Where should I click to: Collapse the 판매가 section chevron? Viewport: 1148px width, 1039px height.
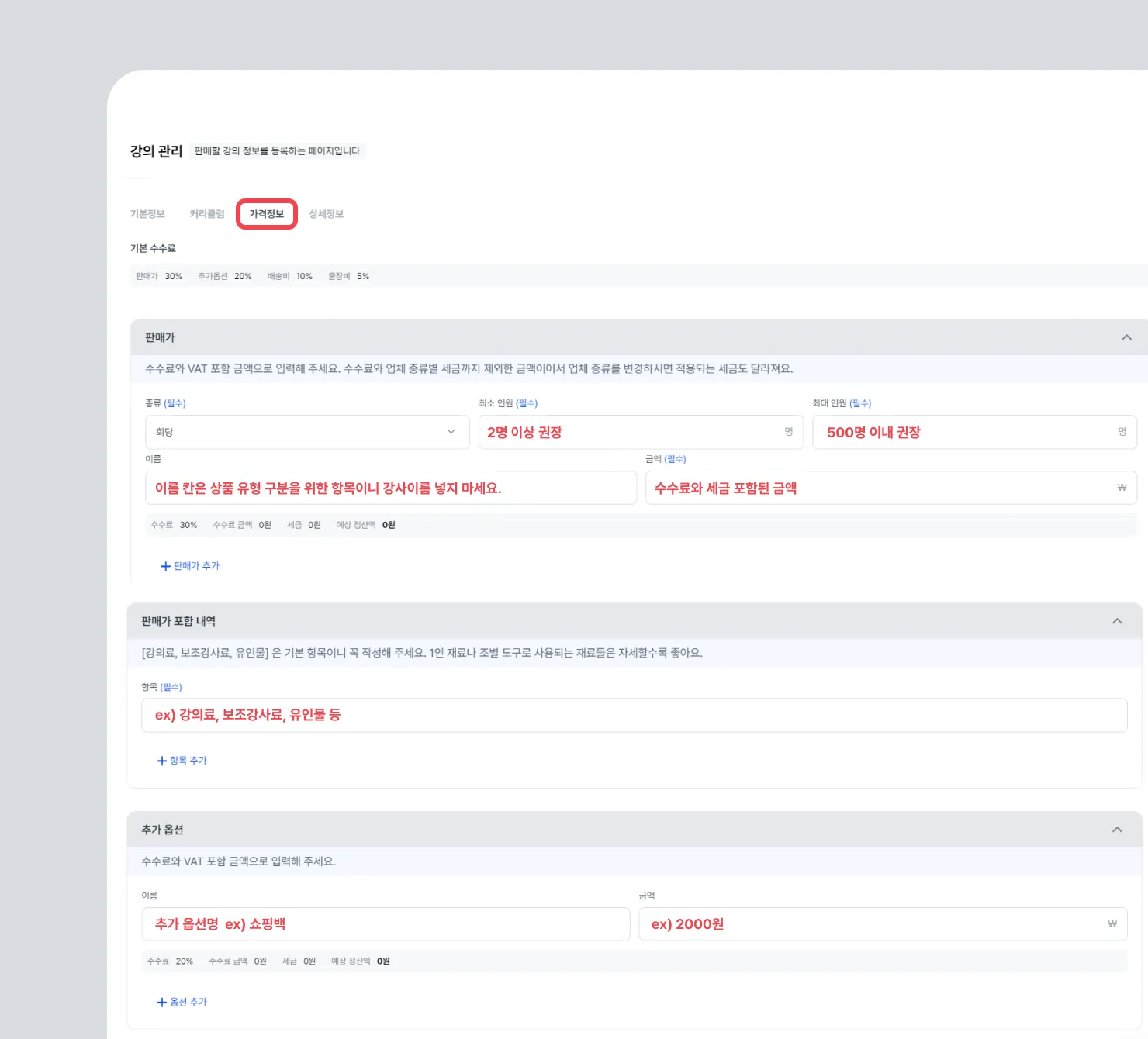click(1126, 337)
